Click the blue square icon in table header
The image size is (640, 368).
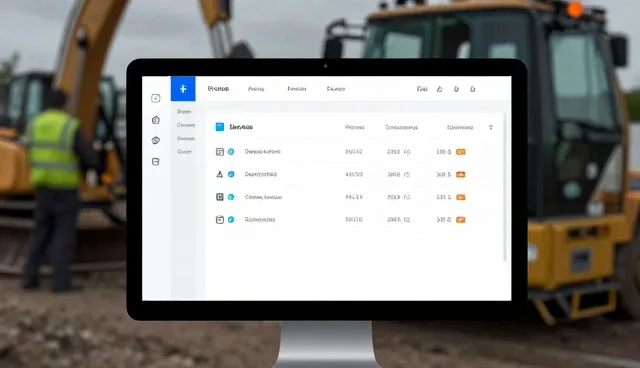click(x=220, y=127)
